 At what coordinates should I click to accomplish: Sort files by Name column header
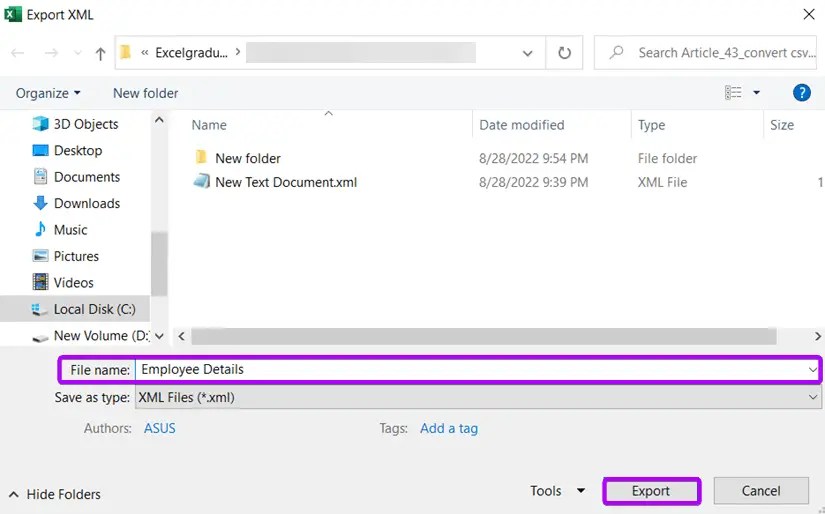click(209, 125)
